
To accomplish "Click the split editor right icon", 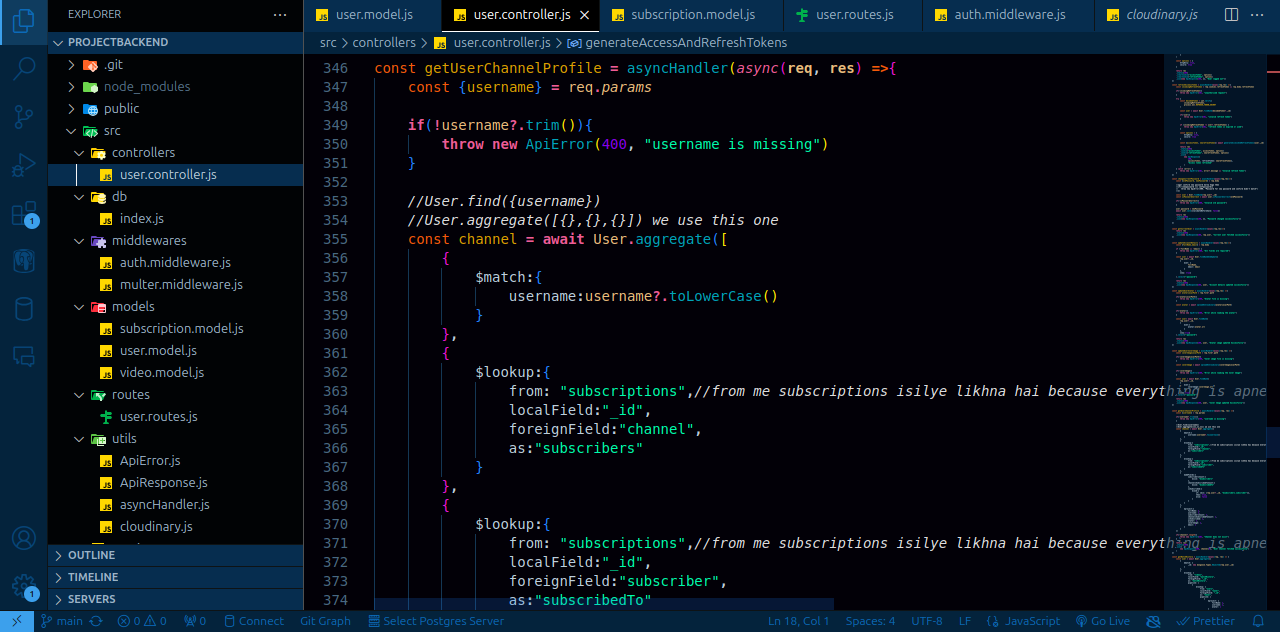I will pyautogui.click(x=1231, y=15).
